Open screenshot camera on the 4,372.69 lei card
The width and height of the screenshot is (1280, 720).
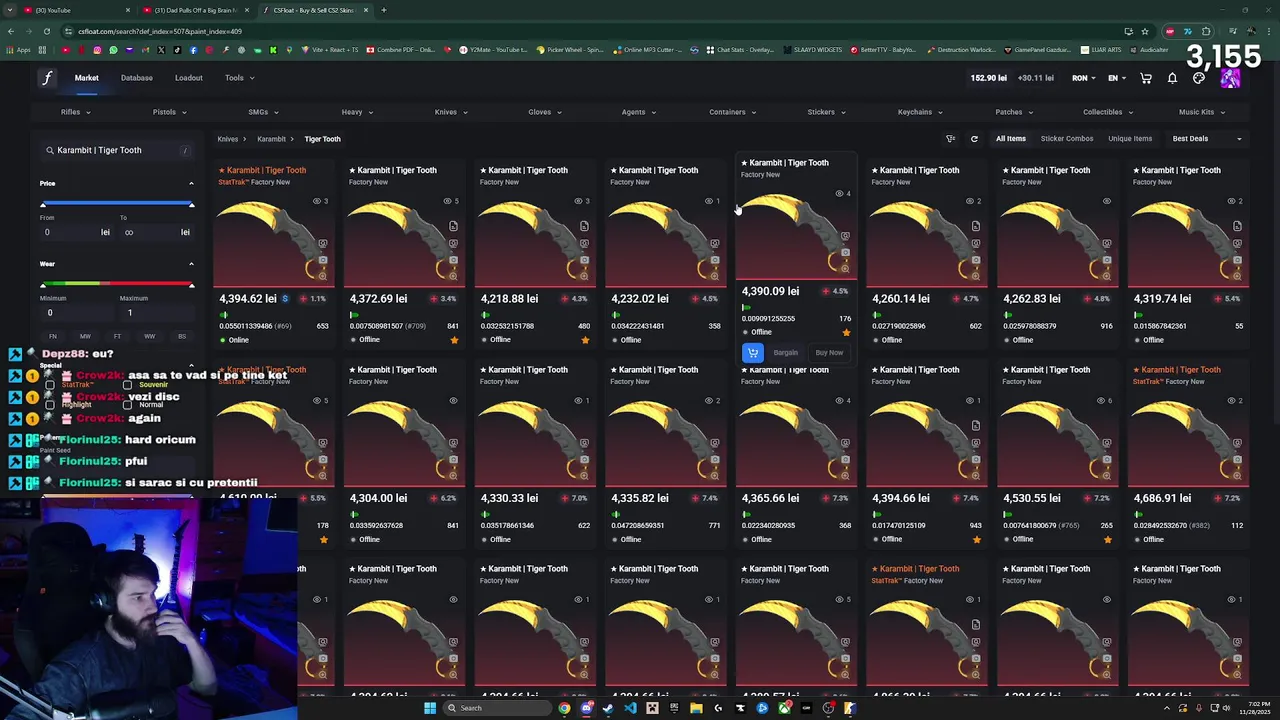coord(453,260)
